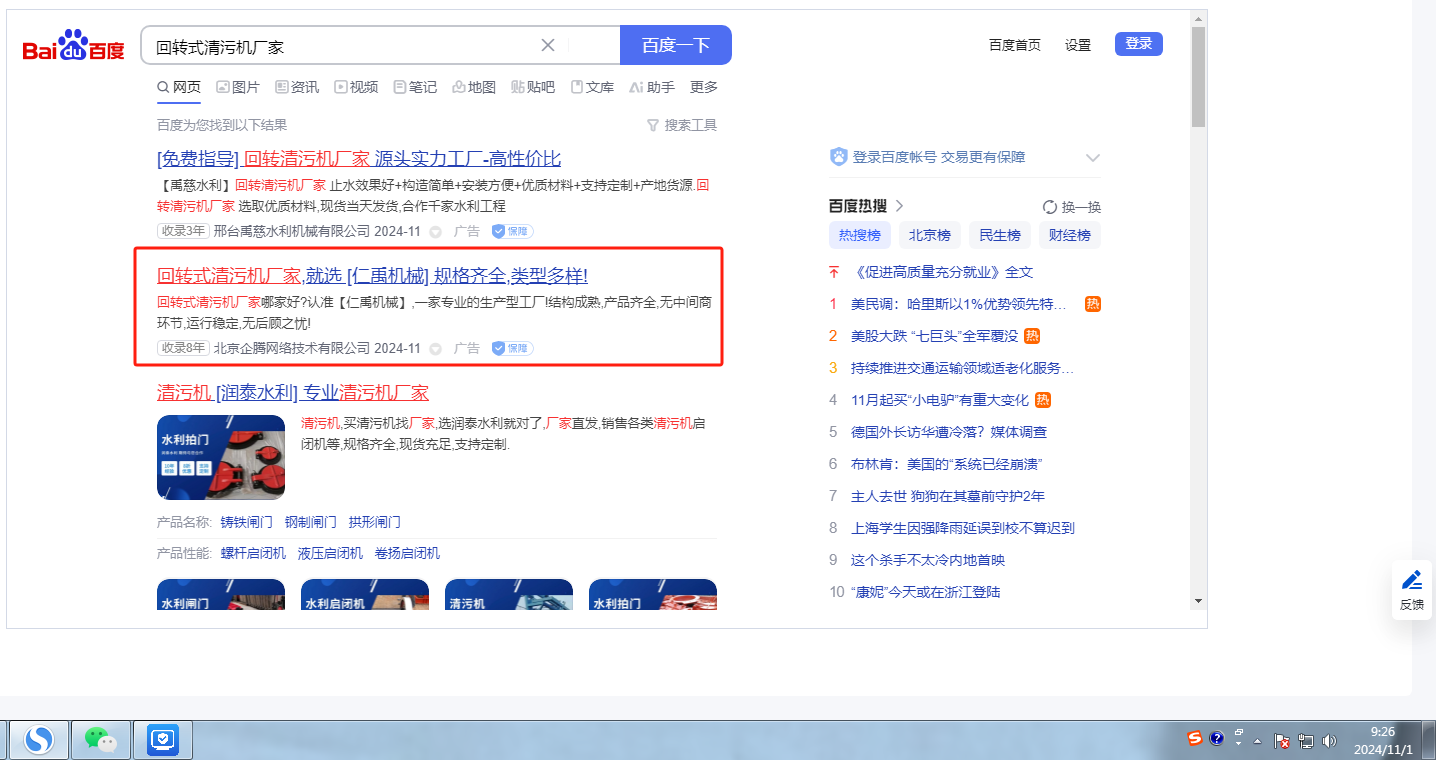Show hidden tray icons arrow

coord(1258,740)
